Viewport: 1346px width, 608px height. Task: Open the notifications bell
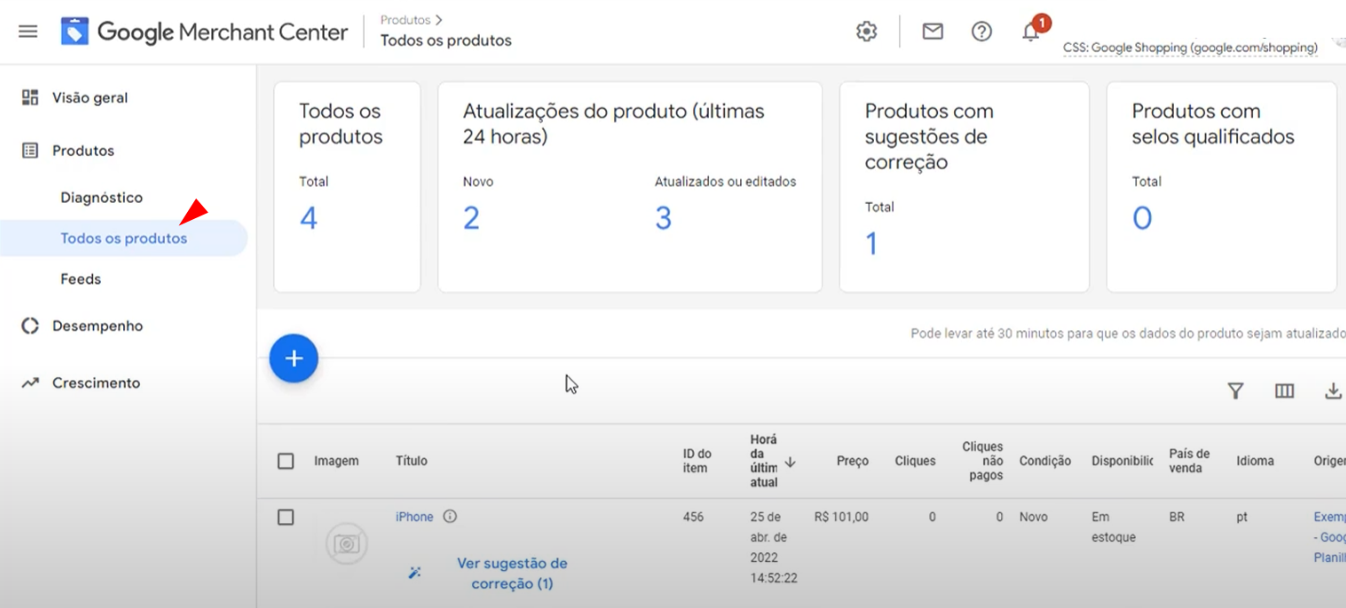point(1030,32)
